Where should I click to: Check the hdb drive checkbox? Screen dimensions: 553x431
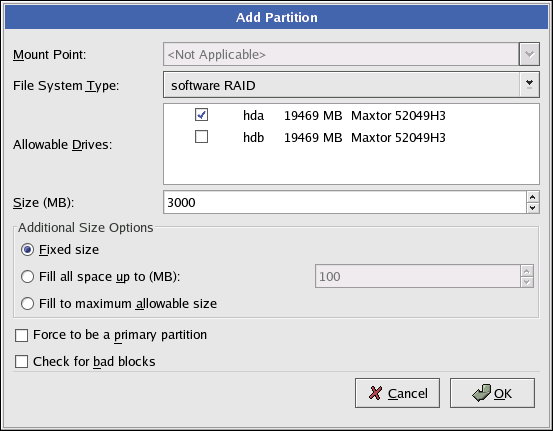[201, 137]
